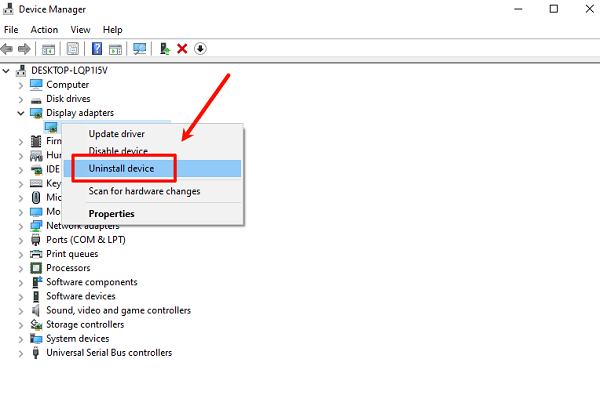Select the Computer tree label
The height and width of the screenshot is (413, 600).
point(68,85)
